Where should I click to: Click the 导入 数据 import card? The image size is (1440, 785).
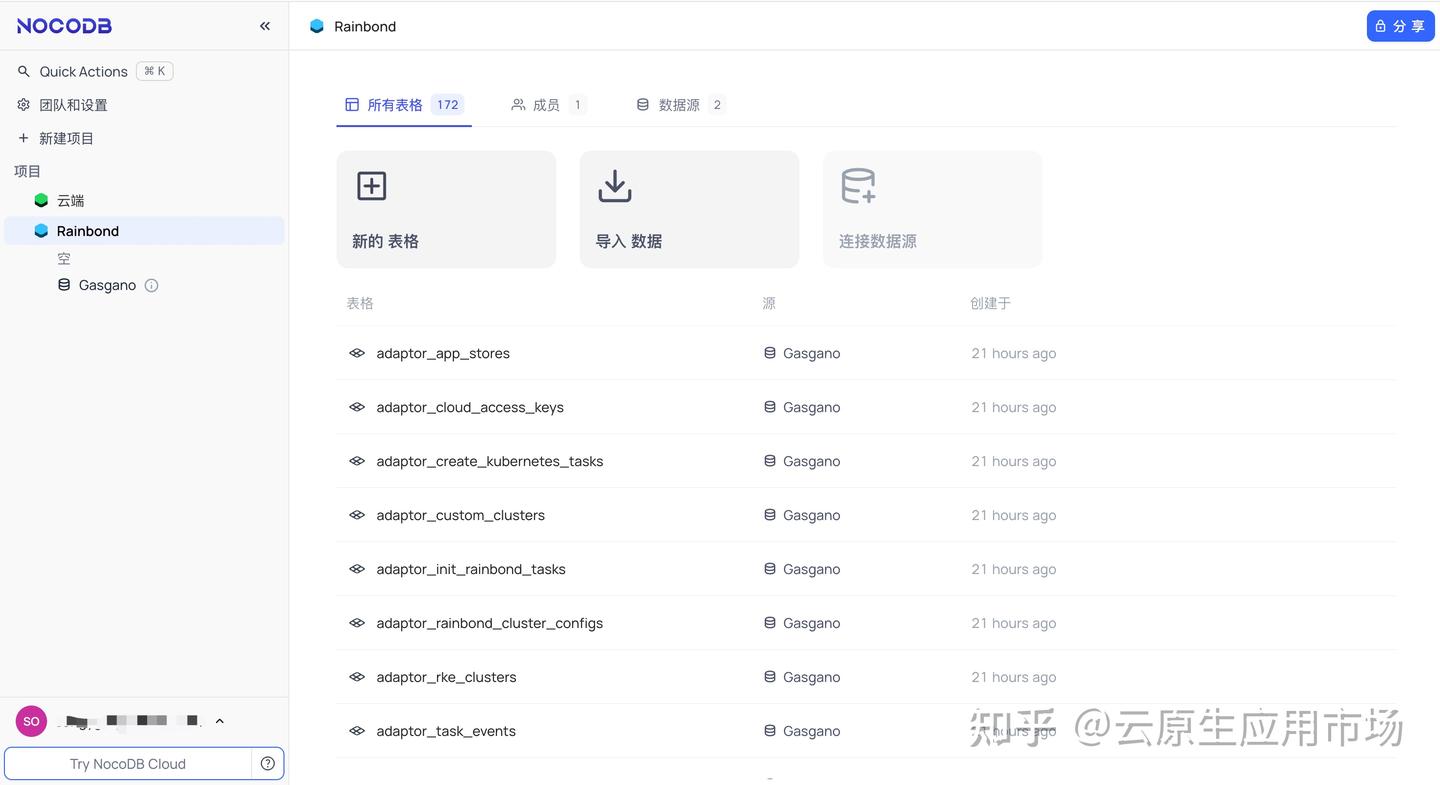pos(688,209)
